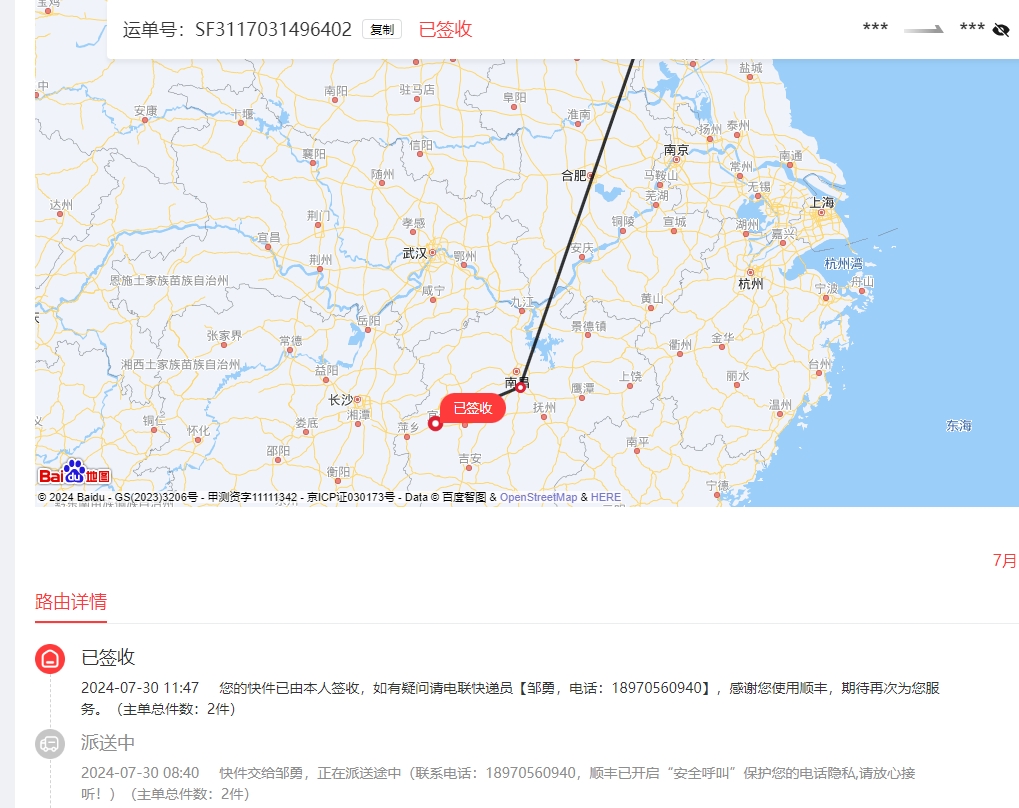Click the 合肥 city label on the map

coord(574,176)
